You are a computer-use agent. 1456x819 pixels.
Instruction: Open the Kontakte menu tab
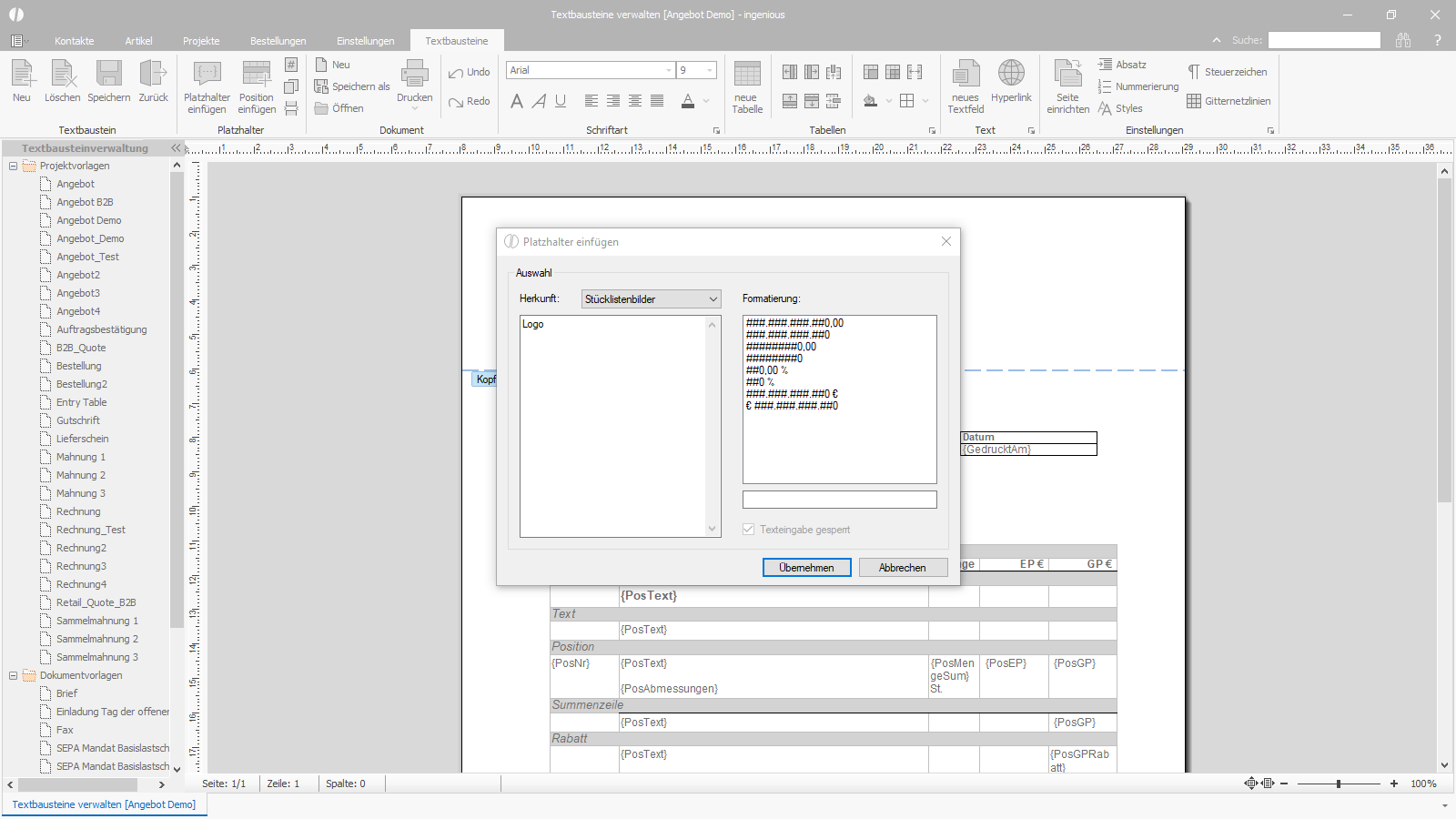pos(75,41)
